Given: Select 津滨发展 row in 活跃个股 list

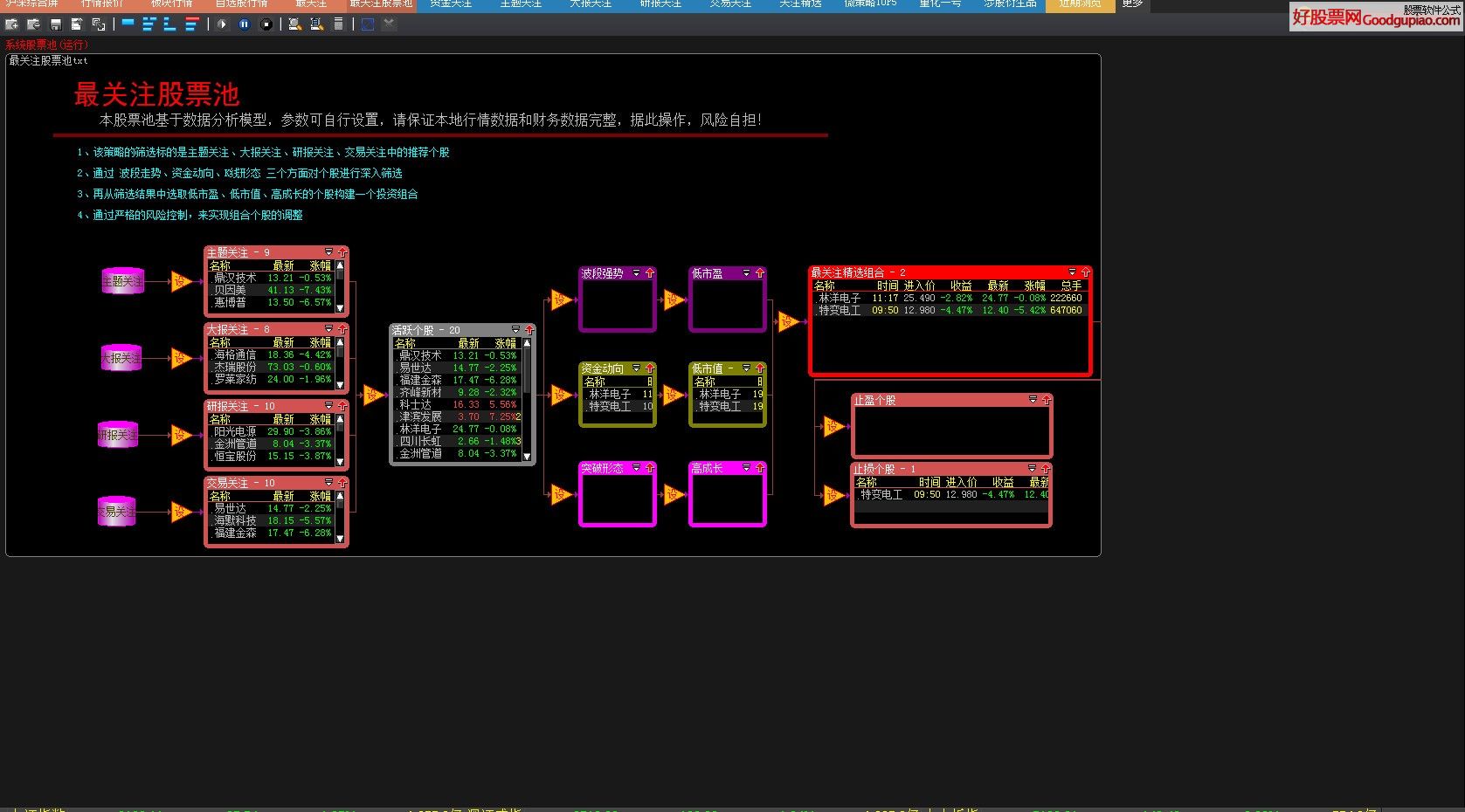Looking at the screenshot, I should pyautogui.click(x=458, y=417).
